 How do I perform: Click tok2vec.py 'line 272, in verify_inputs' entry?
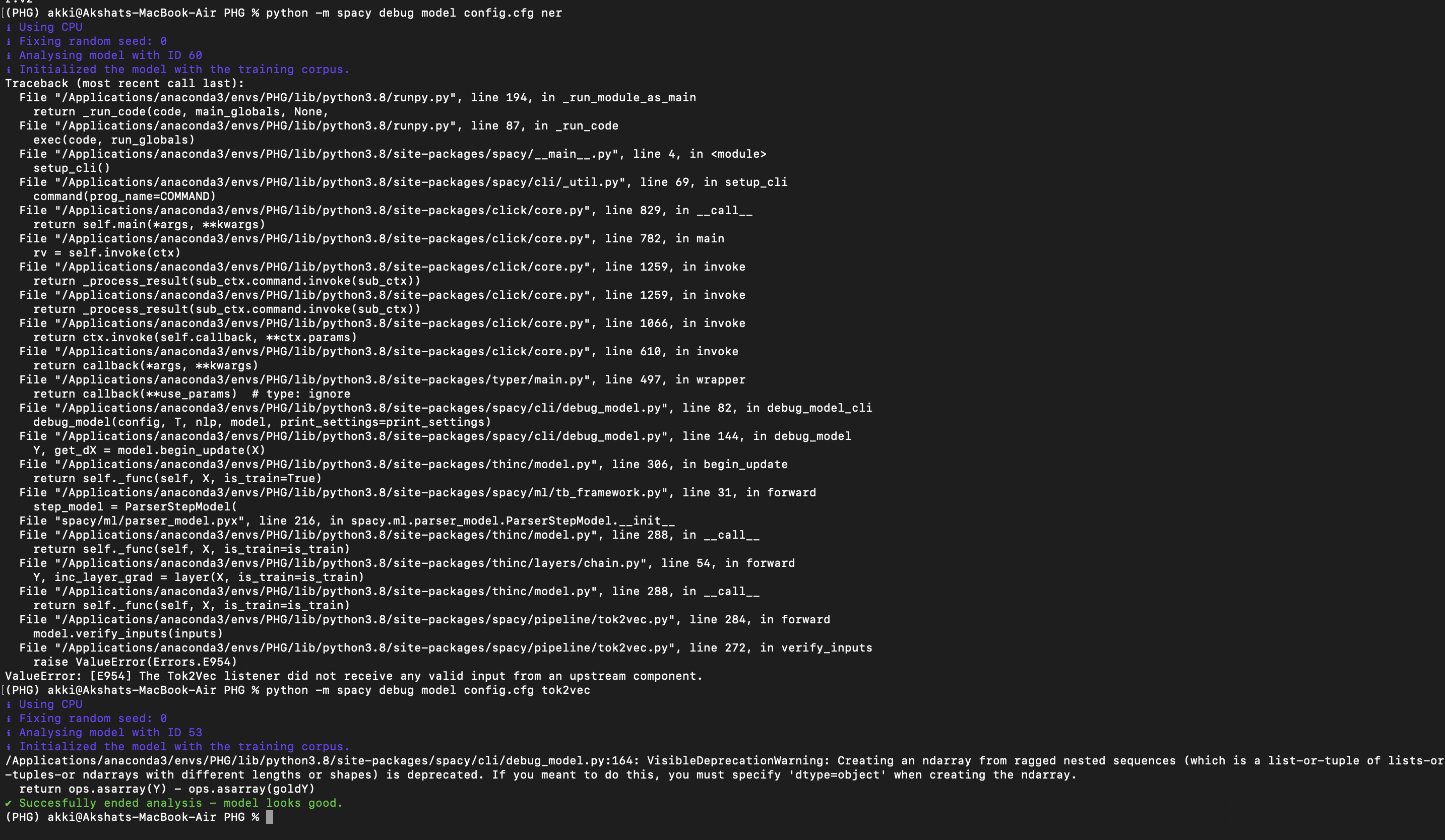[x=446, y=648]
